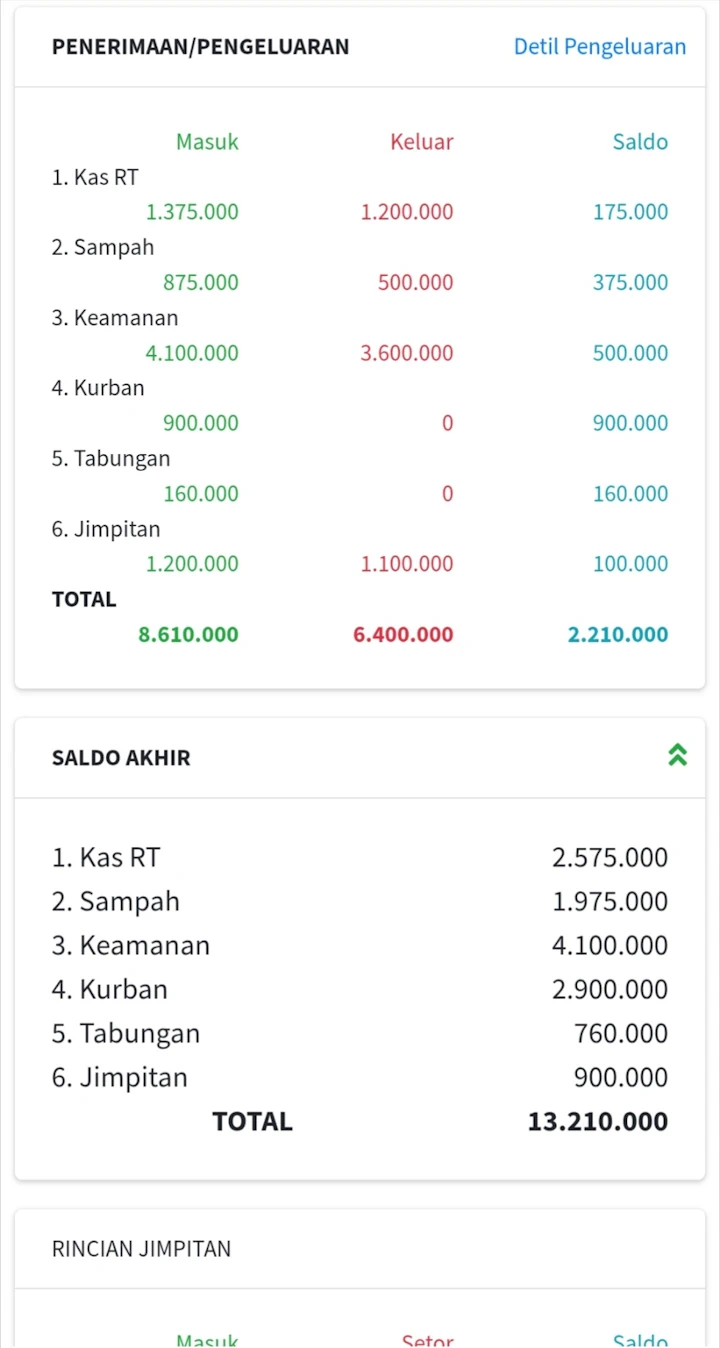
Task: Click the PENERIMAAN/PENGELUARAN header title
Action: (200, 47)
